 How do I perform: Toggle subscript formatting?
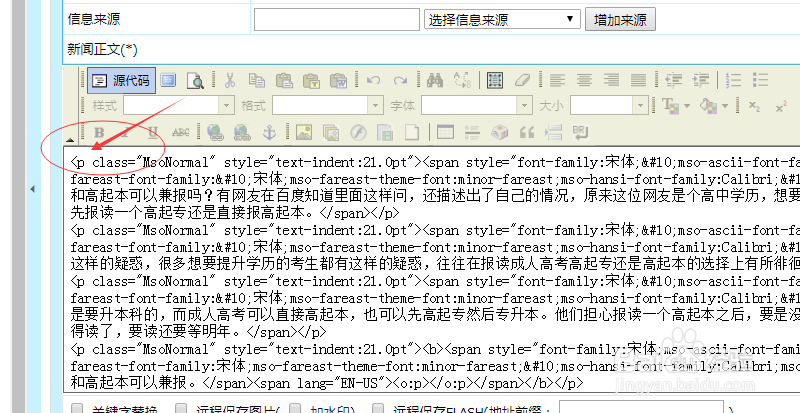coord(754,106)
